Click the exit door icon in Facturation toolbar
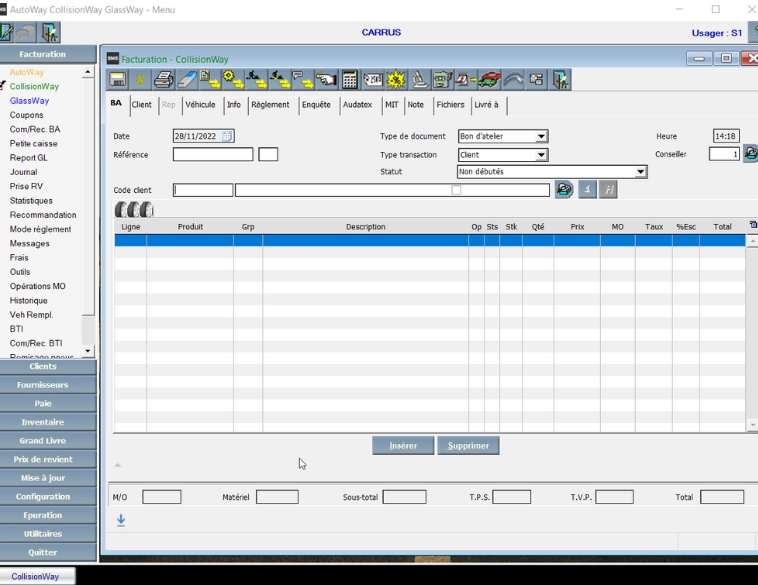This screenshot has width=758, height=585. pyautogui.click(x=560, y=79)
